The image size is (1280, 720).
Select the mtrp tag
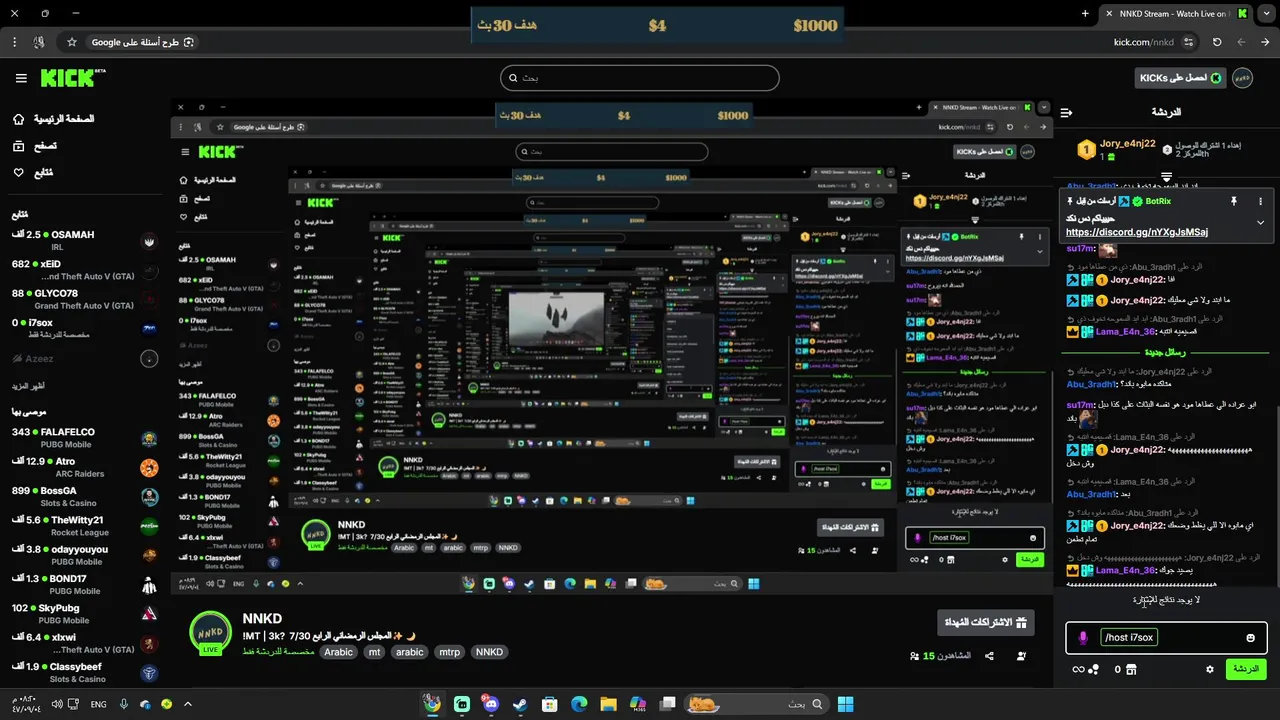(450, 652)
